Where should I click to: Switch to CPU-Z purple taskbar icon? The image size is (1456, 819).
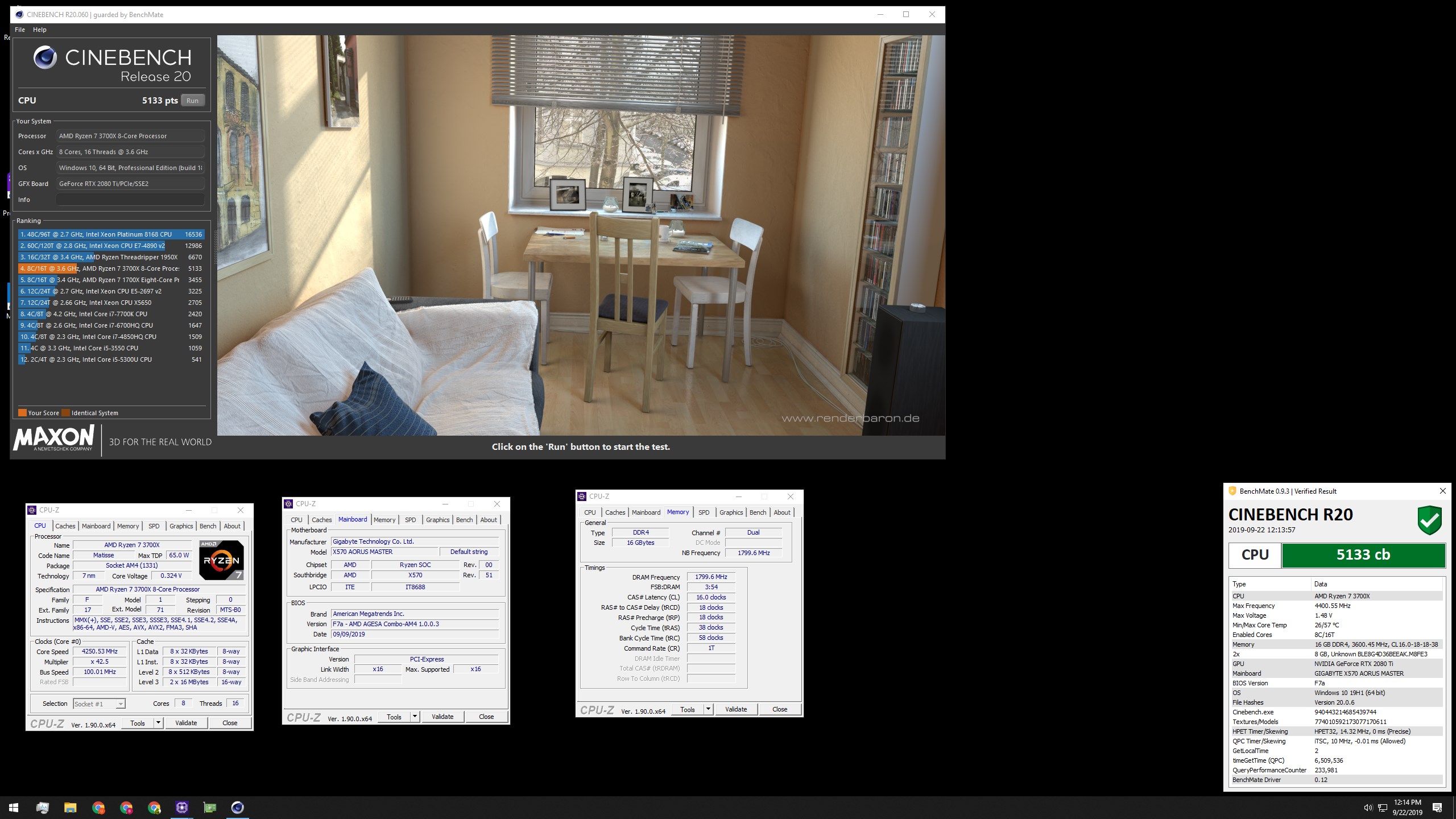click(182, 808)
